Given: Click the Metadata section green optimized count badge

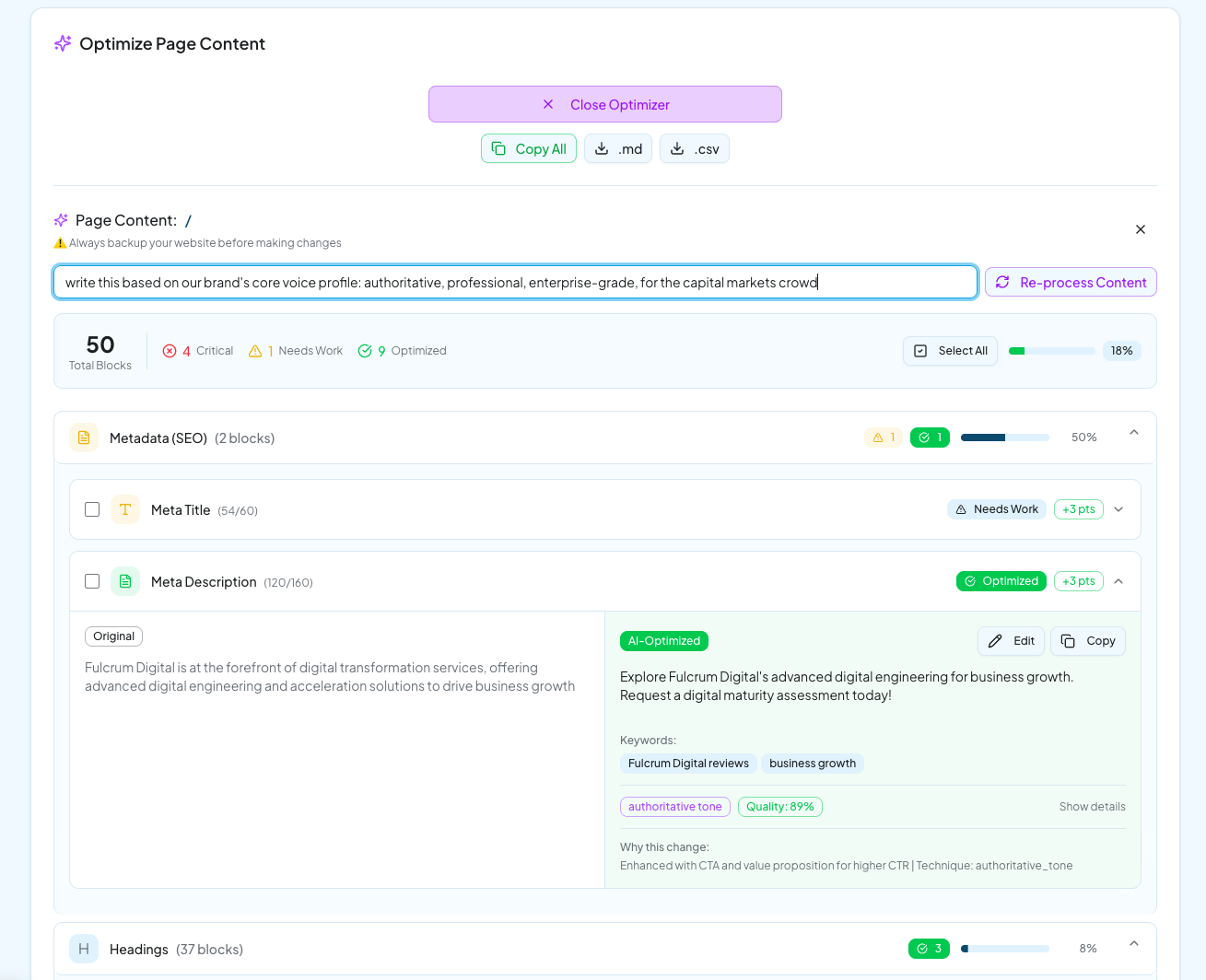Looking at the screenshot, I should (930, 437).
